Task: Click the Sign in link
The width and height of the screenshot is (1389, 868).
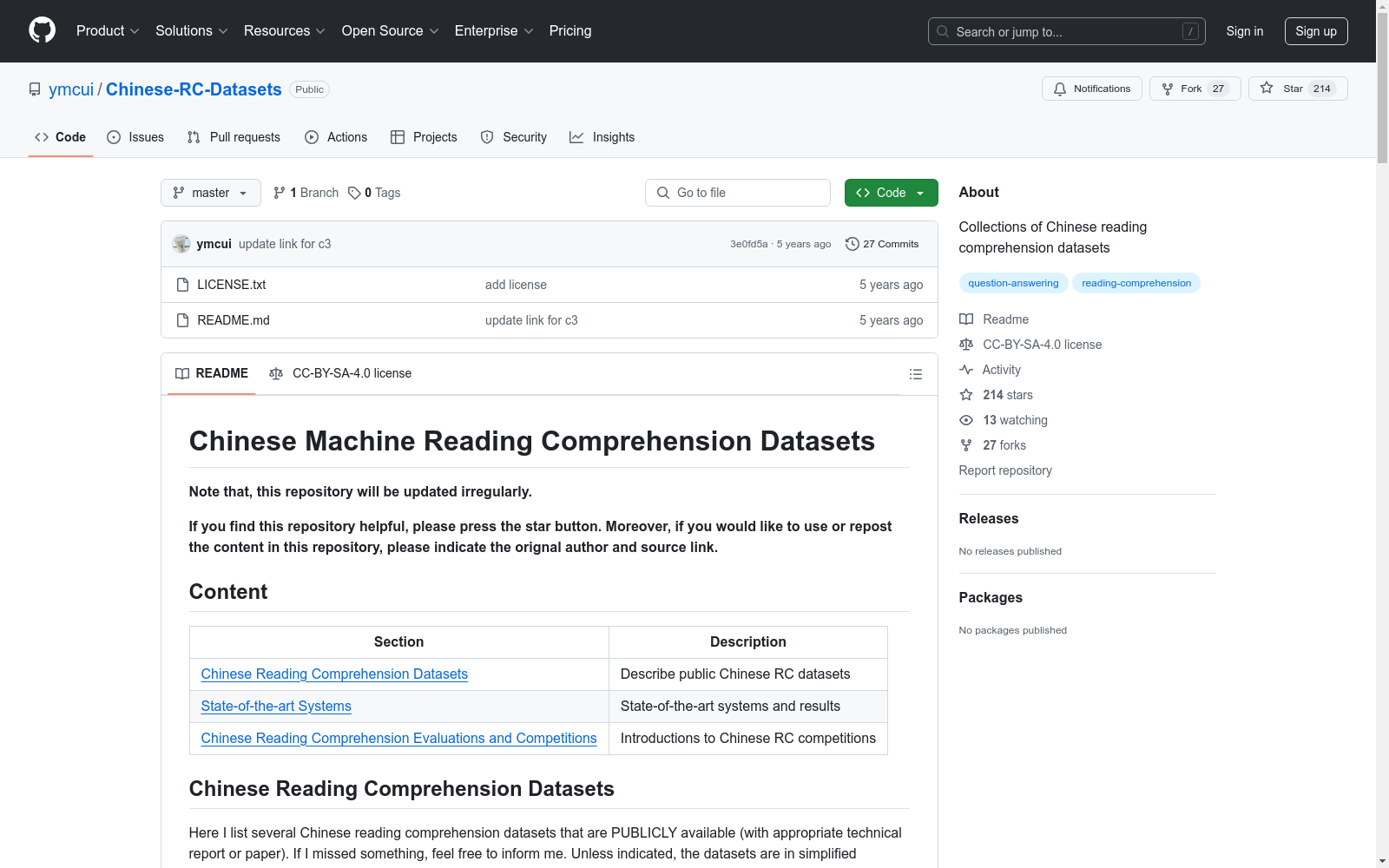Action: click(x=1245, y=31)
